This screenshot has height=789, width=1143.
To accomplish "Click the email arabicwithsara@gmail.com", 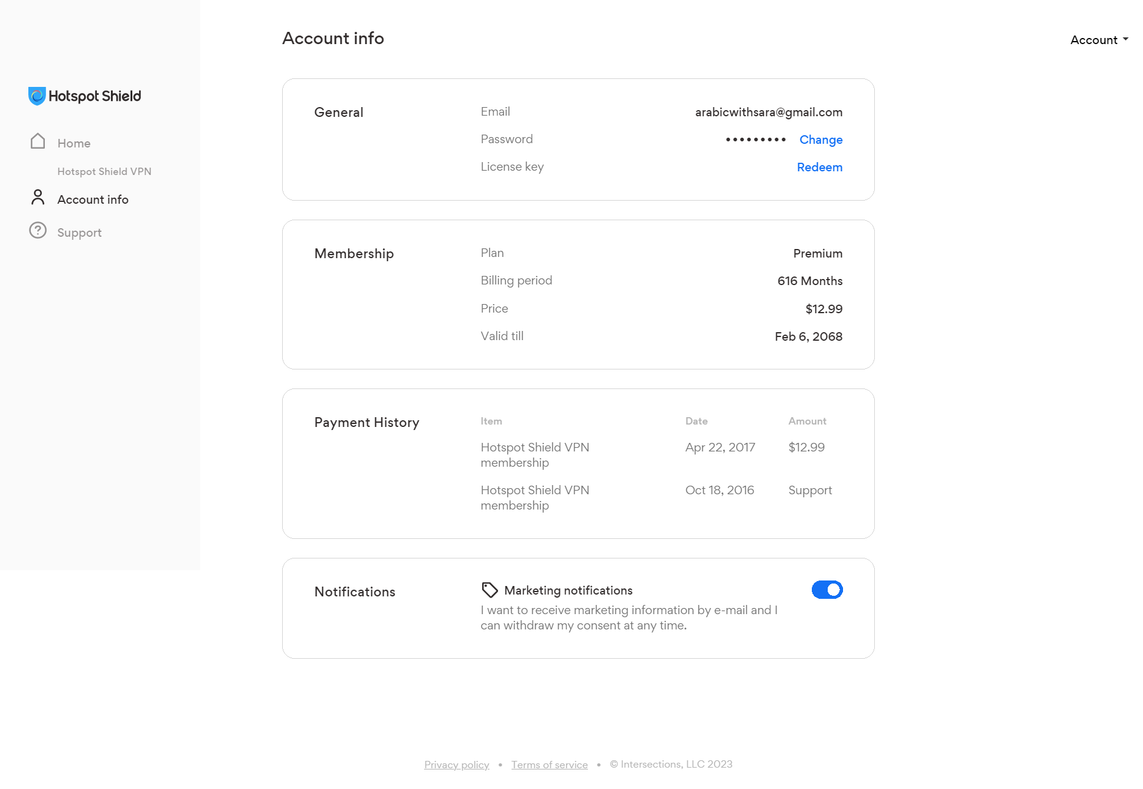I will pyautogui.click(x=768, y=112).
